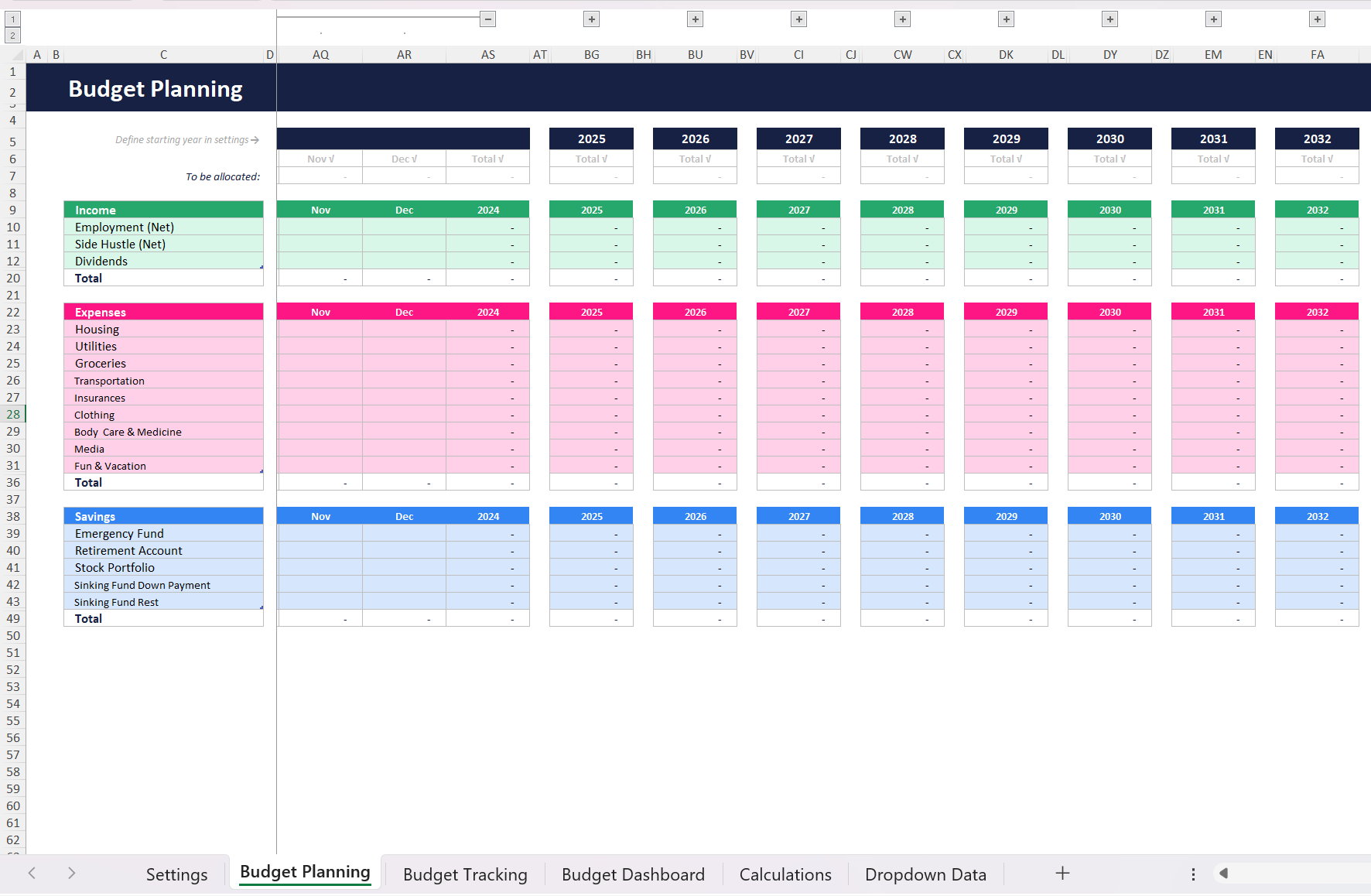The width and height of the screenshot is (1371, 896).
Task: Select outline level 1 control
Action: [x=12, y=19]
